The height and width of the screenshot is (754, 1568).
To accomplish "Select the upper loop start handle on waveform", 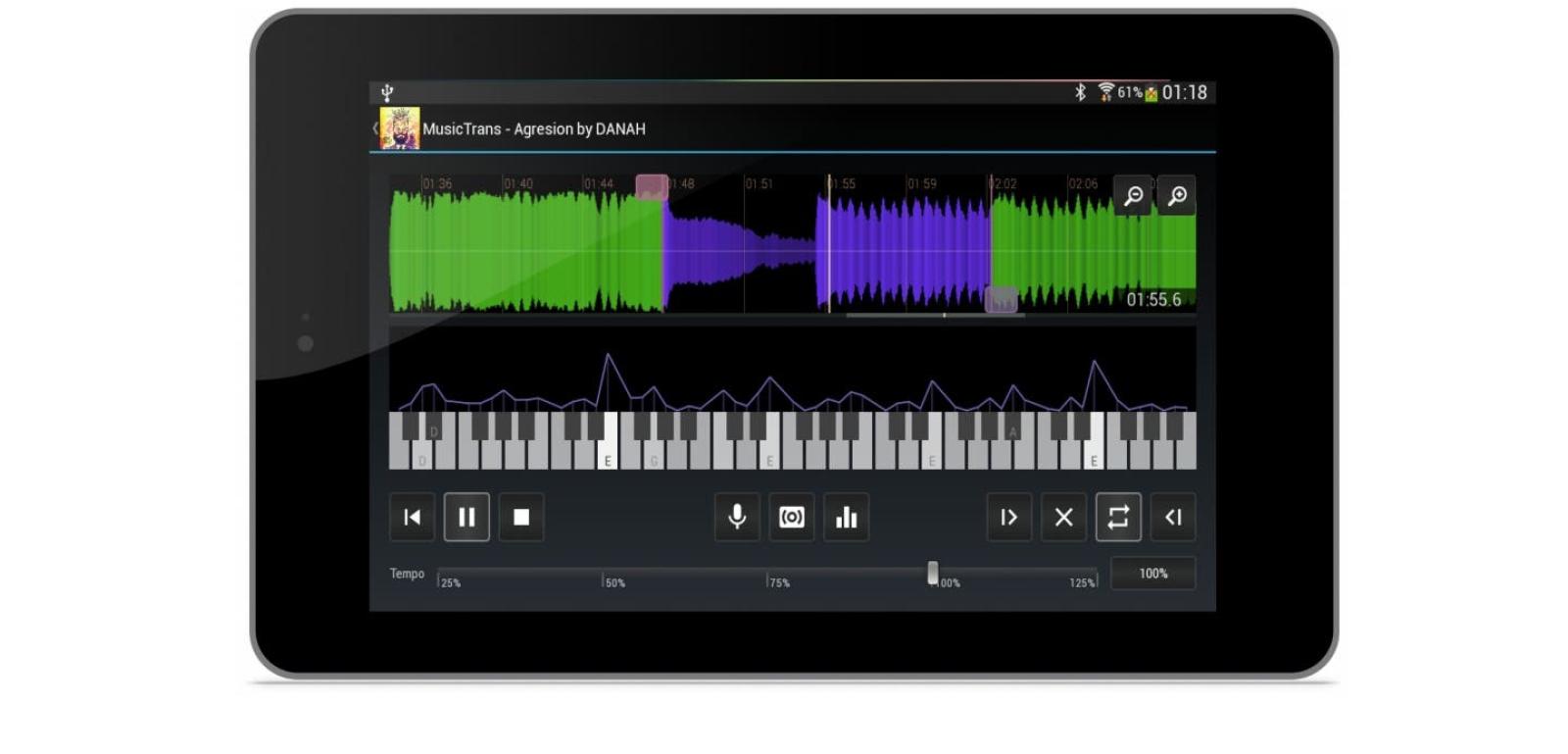I will 652,187.
